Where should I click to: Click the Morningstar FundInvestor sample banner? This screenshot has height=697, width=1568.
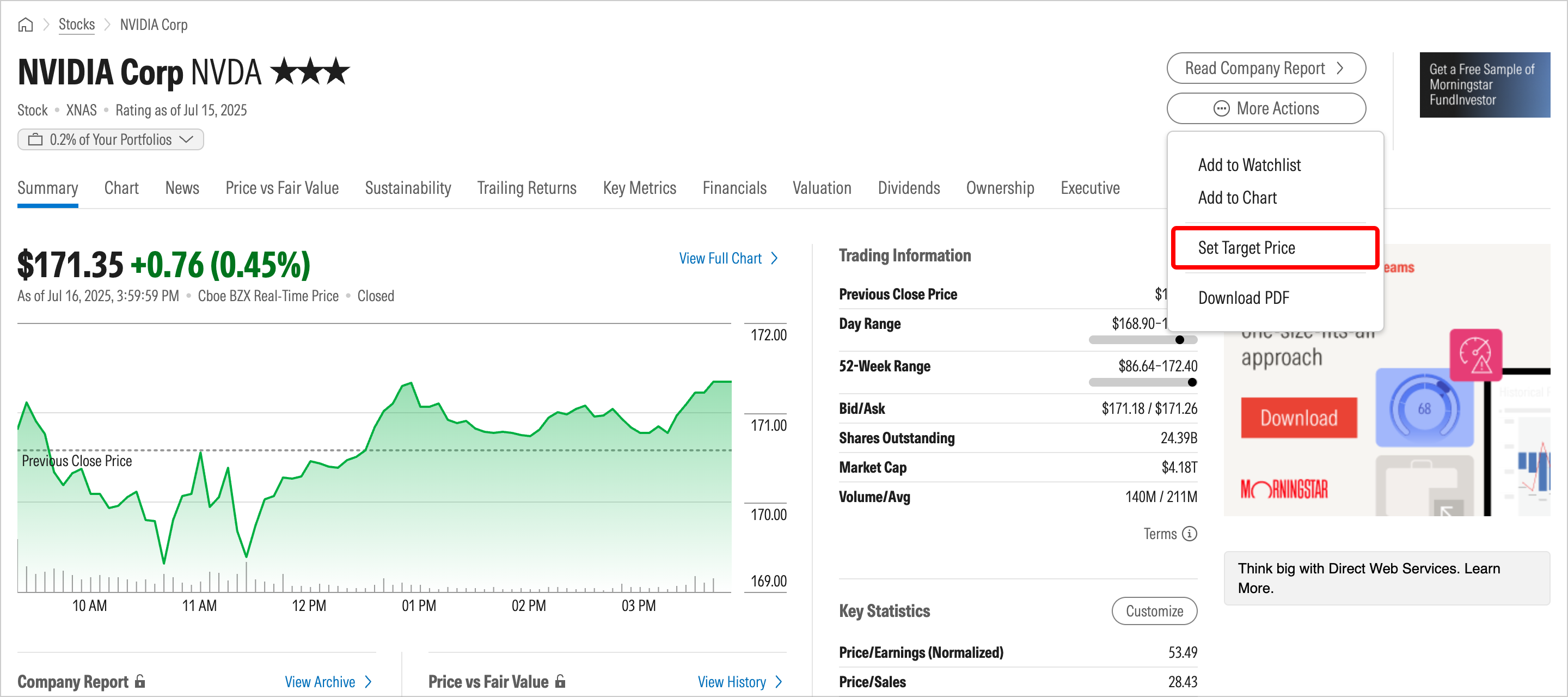(1484, 84)
